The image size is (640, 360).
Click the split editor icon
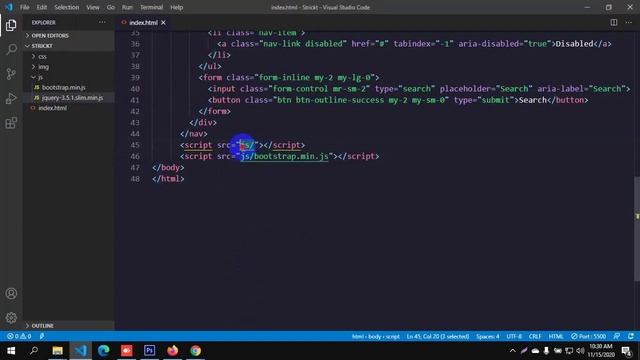pos(613,22)
